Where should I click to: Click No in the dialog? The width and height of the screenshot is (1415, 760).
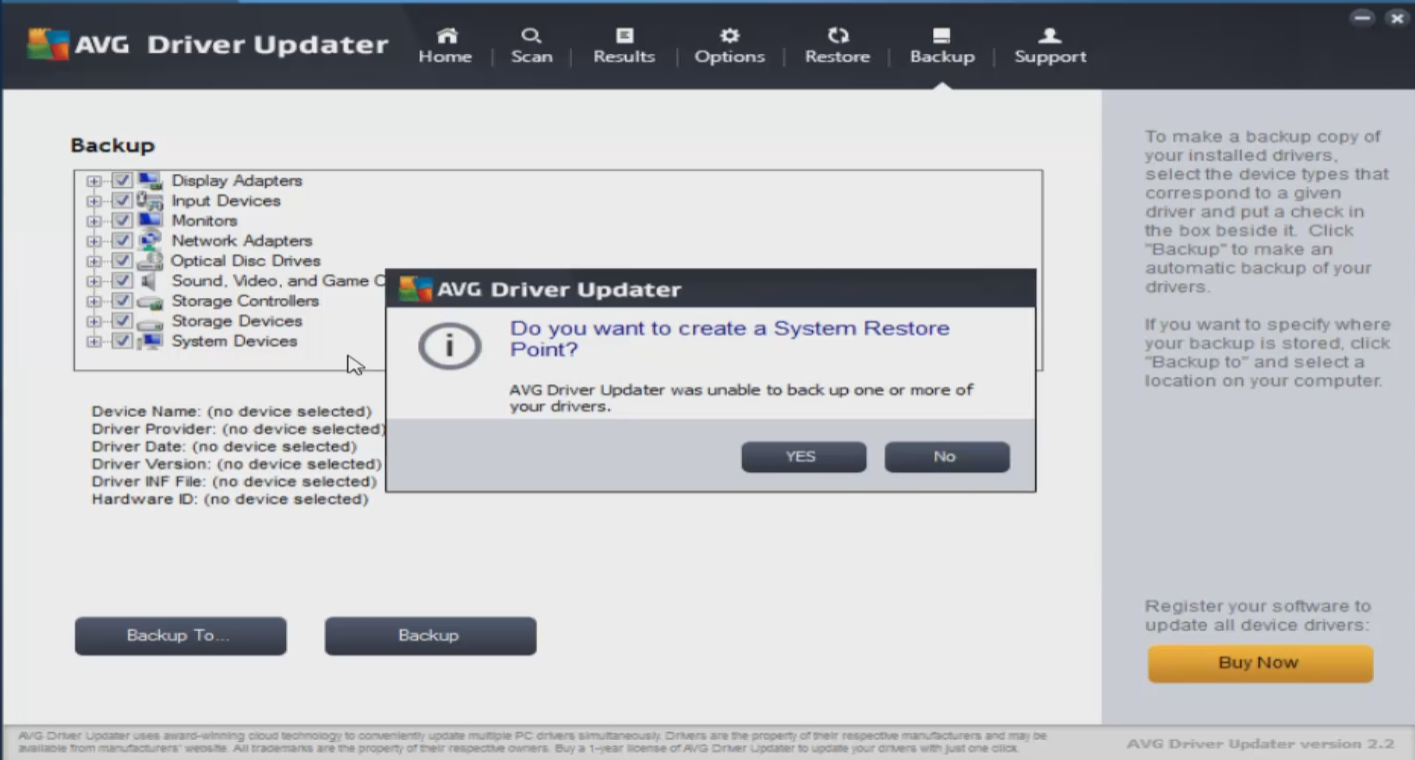[947, 457]
